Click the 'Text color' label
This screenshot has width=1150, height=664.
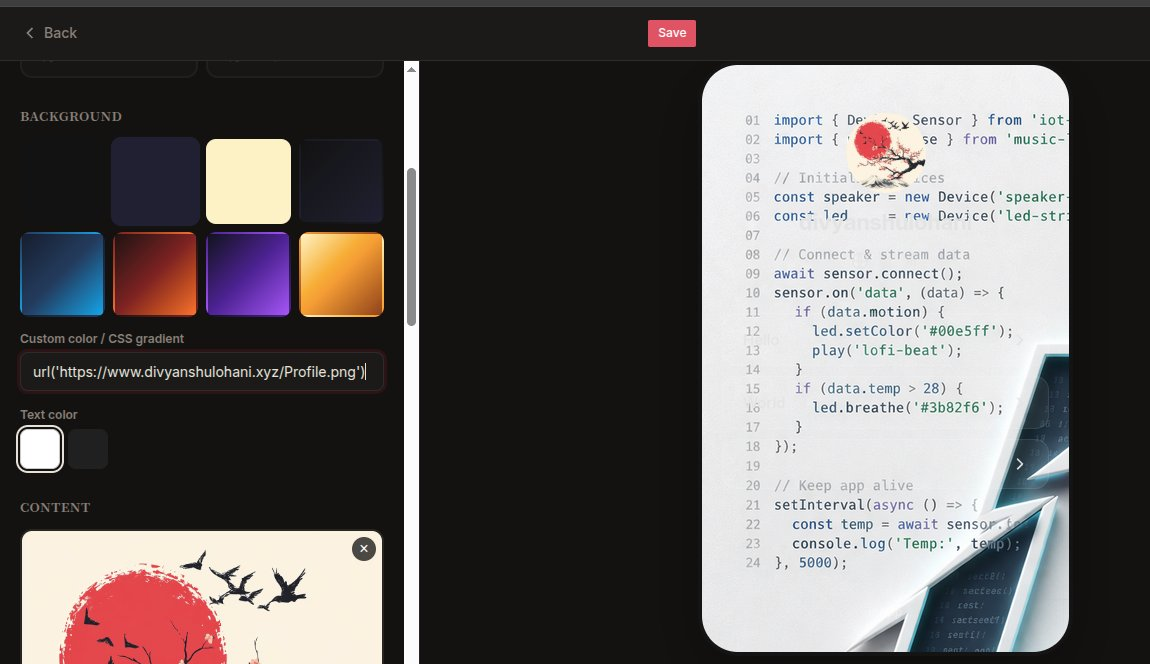(x=48, y=415)
